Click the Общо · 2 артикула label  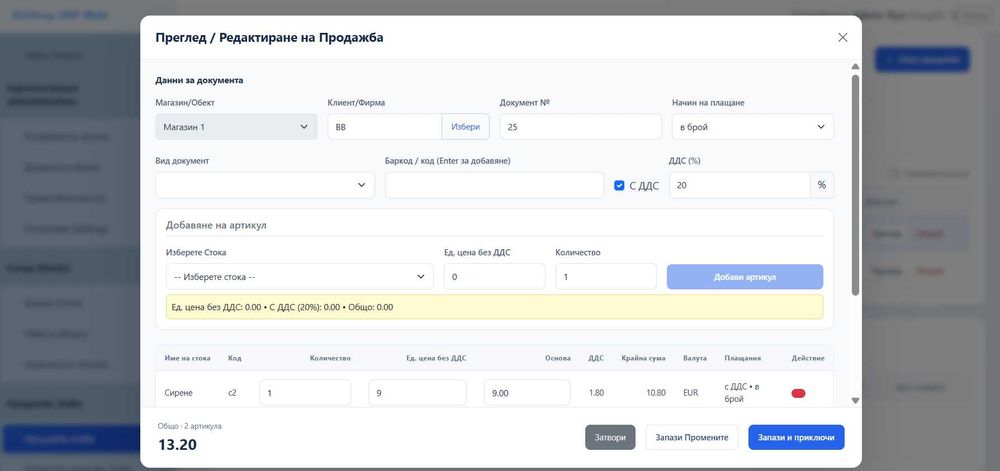pos(189,426)
